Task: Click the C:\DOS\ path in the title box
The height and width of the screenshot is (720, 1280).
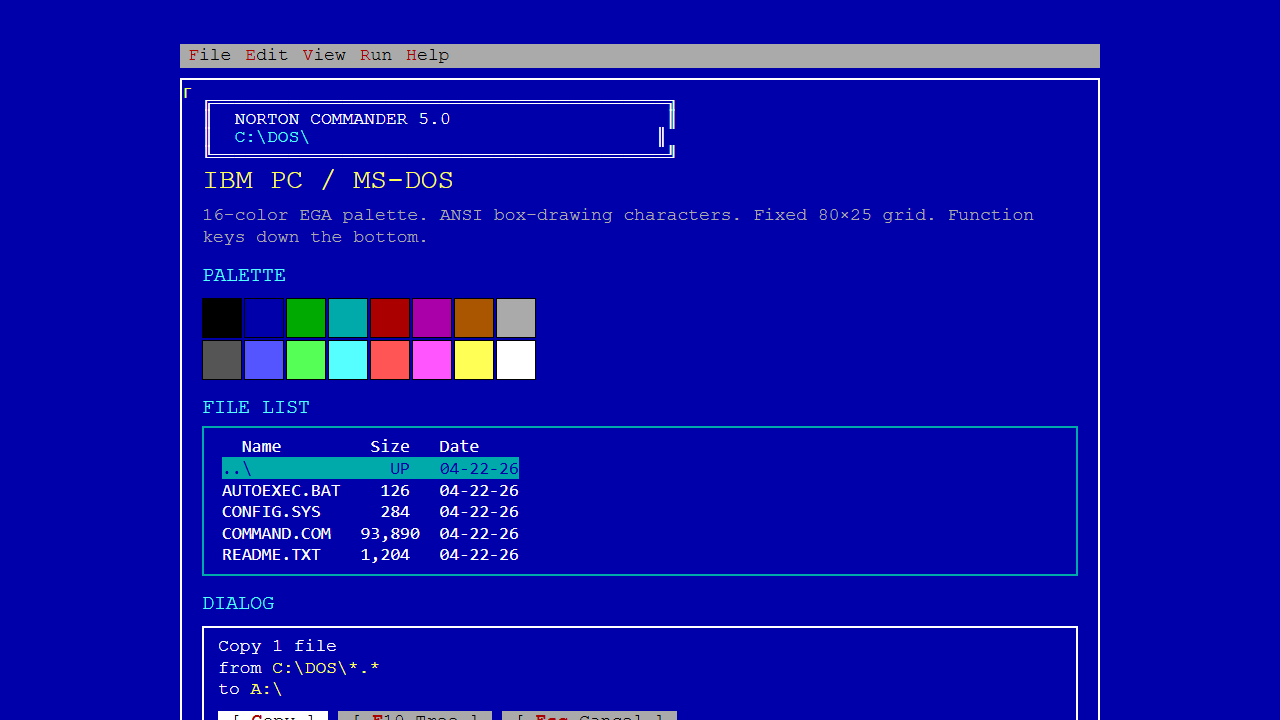Action: coord(272,138)
